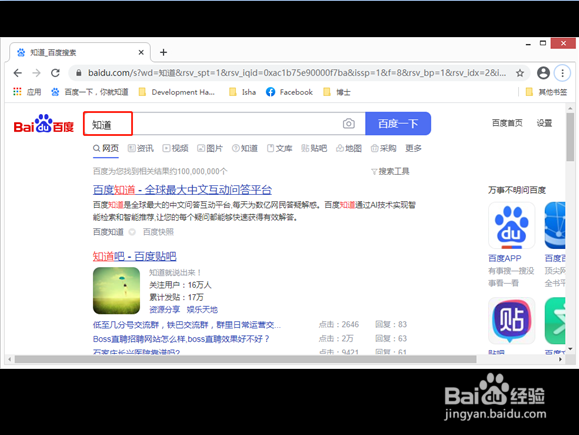Click 百度APP paw icon in sidebar
The image size is (579, 435).
(511, 226)
